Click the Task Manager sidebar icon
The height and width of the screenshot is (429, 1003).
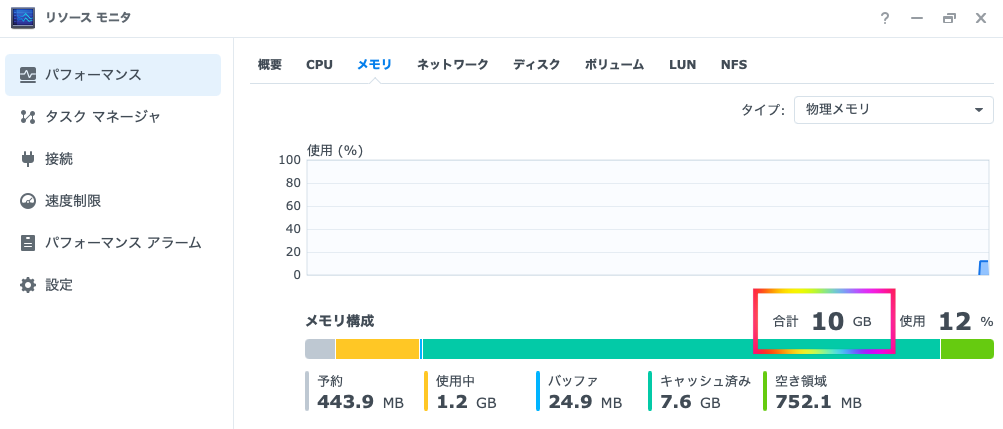28,117
